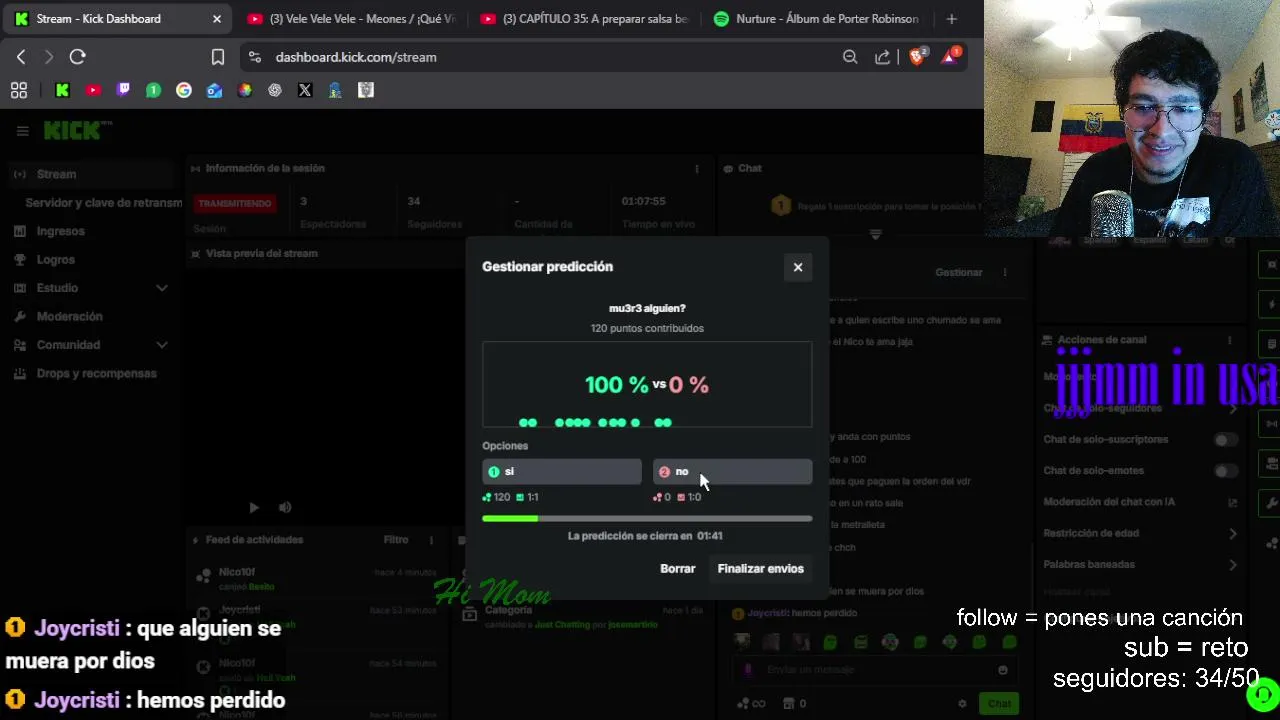
Task: Close the Stream - Kick Dashboard tab
Action: [216, 19]
